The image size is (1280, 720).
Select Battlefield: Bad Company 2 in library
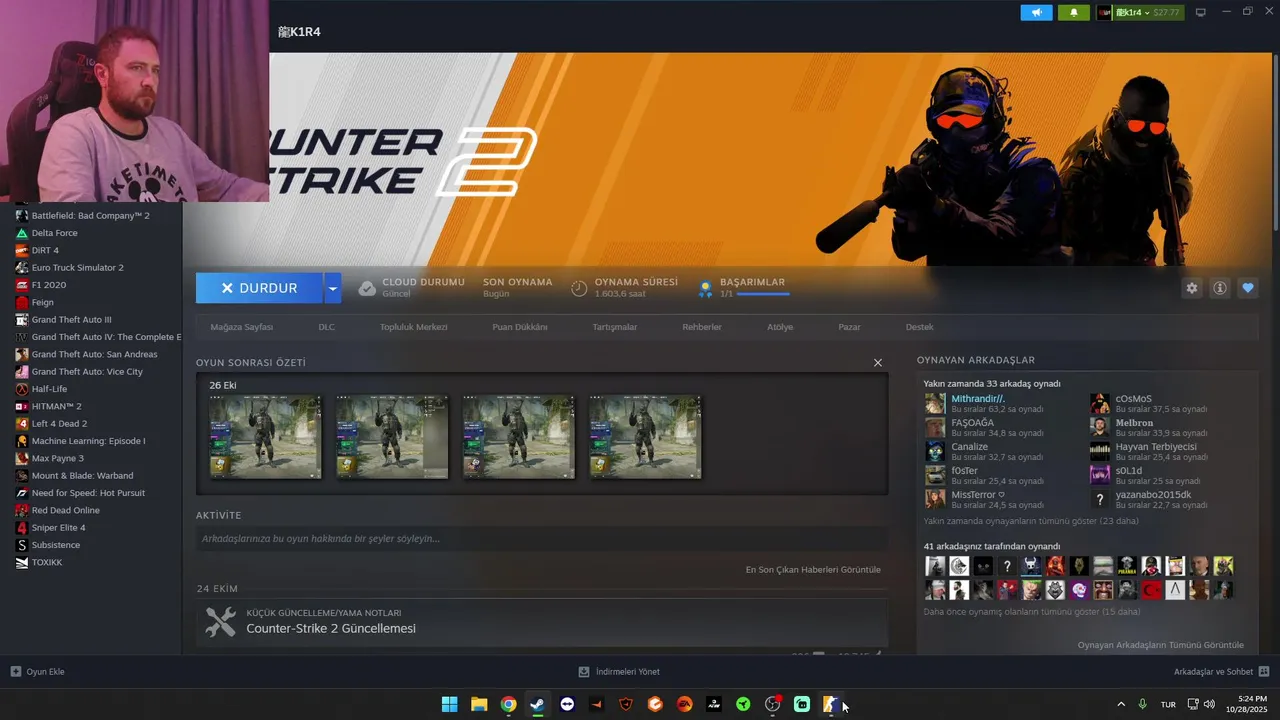[90, 216]
